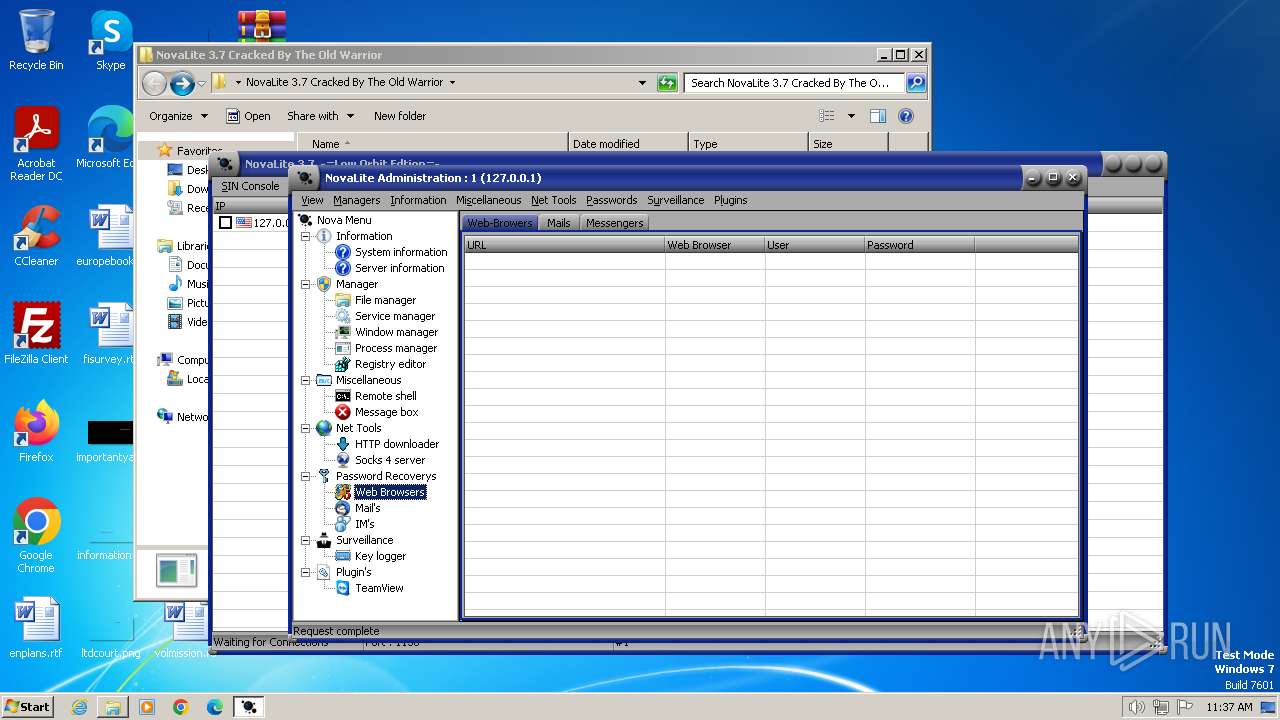The image size is (1280, 720).
Task: Check the 127.0.0.1 connection checkbox
Action: (226, 223)
